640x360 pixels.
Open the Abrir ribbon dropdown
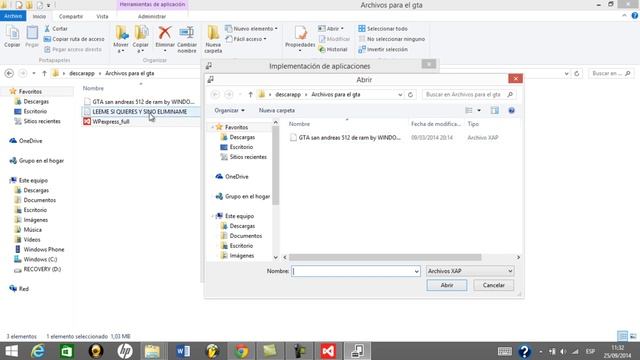[x=331, y=29]
